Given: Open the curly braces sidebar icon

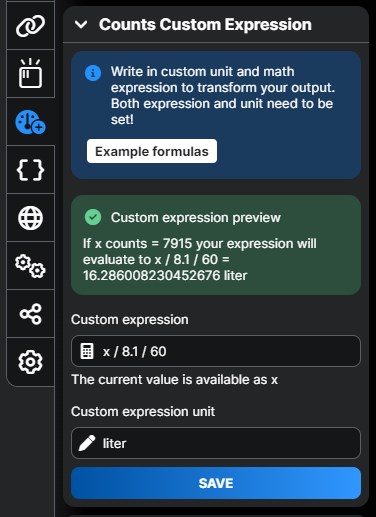Looking at the screenshot, I should point(30,170).
